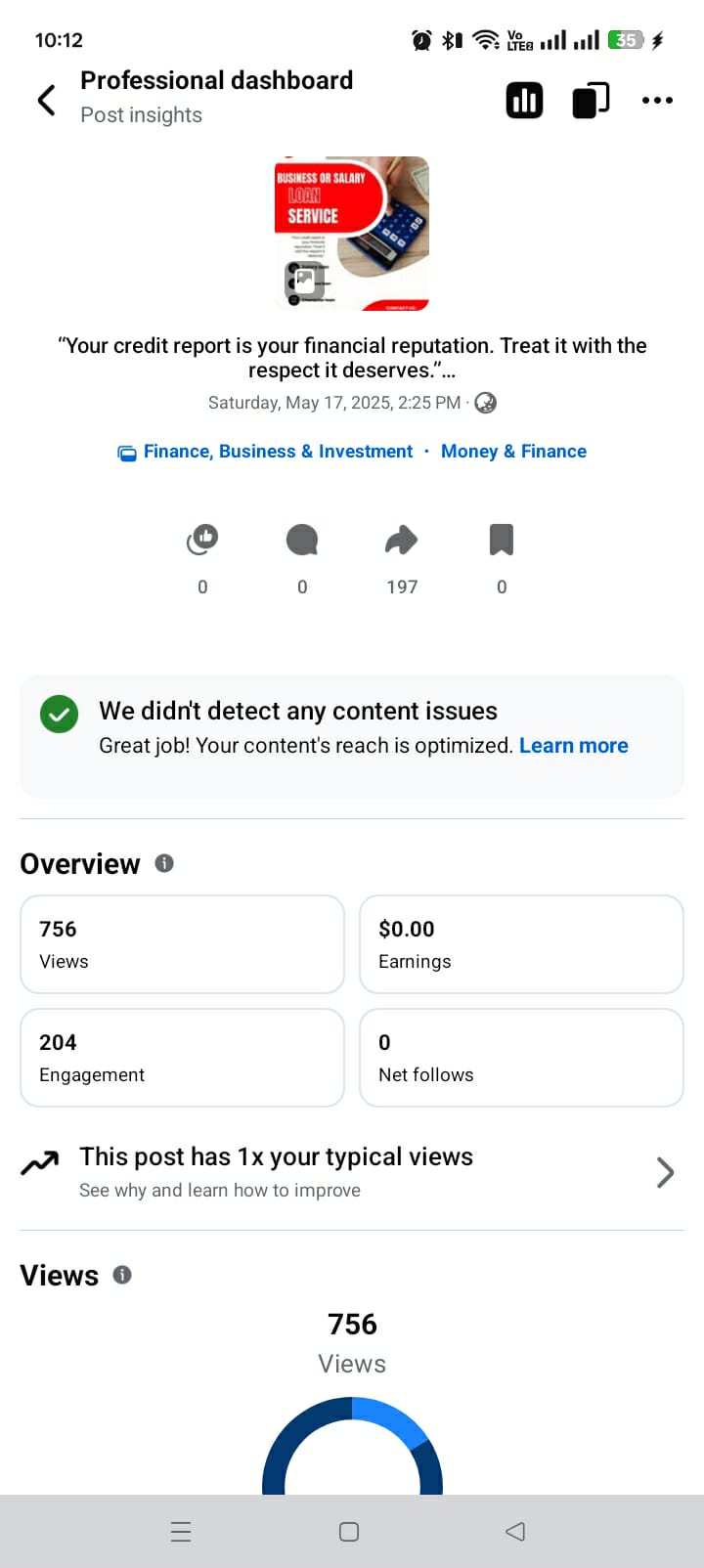Screen dimensions: 704x1568
Task: Tap the shares arrow icon
Action: click(402, 540)
